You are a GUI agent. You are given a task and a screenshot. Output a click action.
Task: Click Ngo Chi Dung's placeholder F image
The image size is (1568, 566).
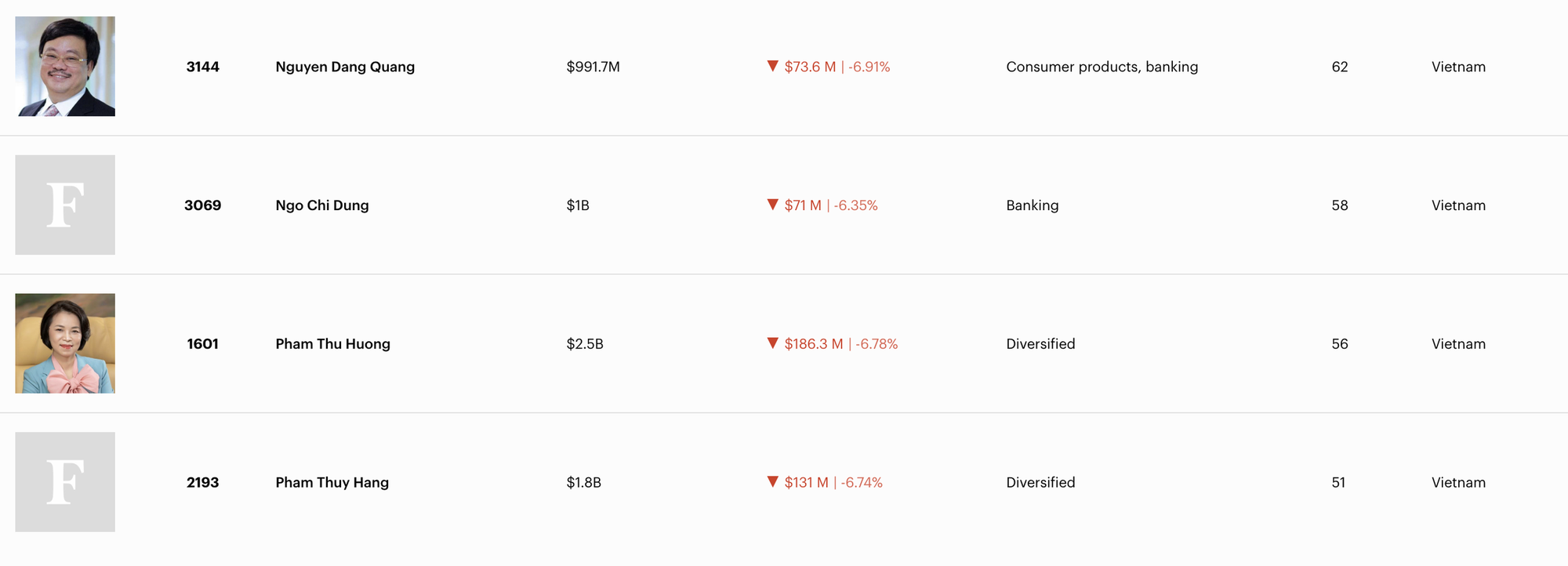pyautogui.click(x=65, y=205)
